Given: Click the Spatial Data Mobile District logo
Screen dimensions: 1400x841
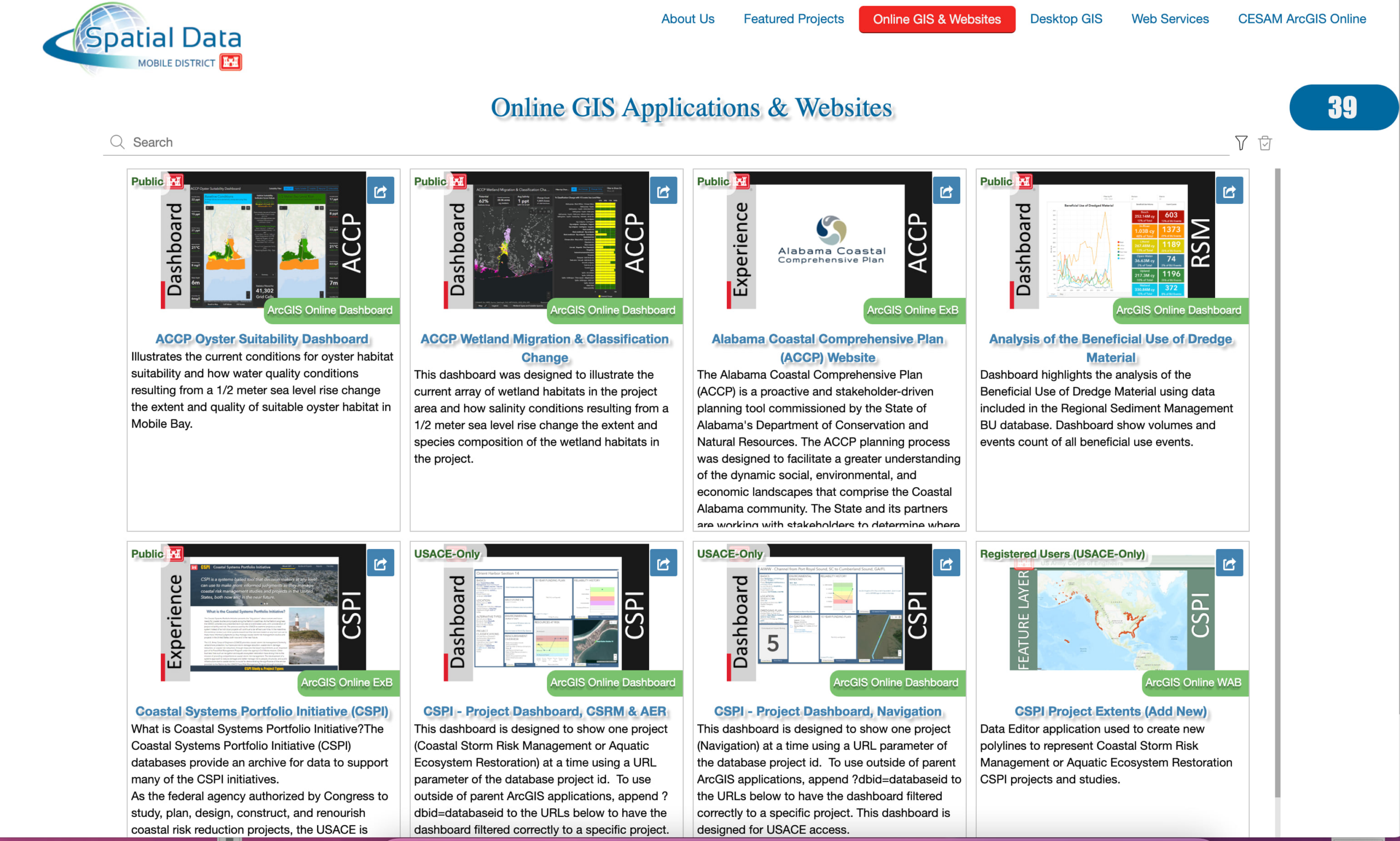Looking at the screenshot, I should [x=143, y=38].
